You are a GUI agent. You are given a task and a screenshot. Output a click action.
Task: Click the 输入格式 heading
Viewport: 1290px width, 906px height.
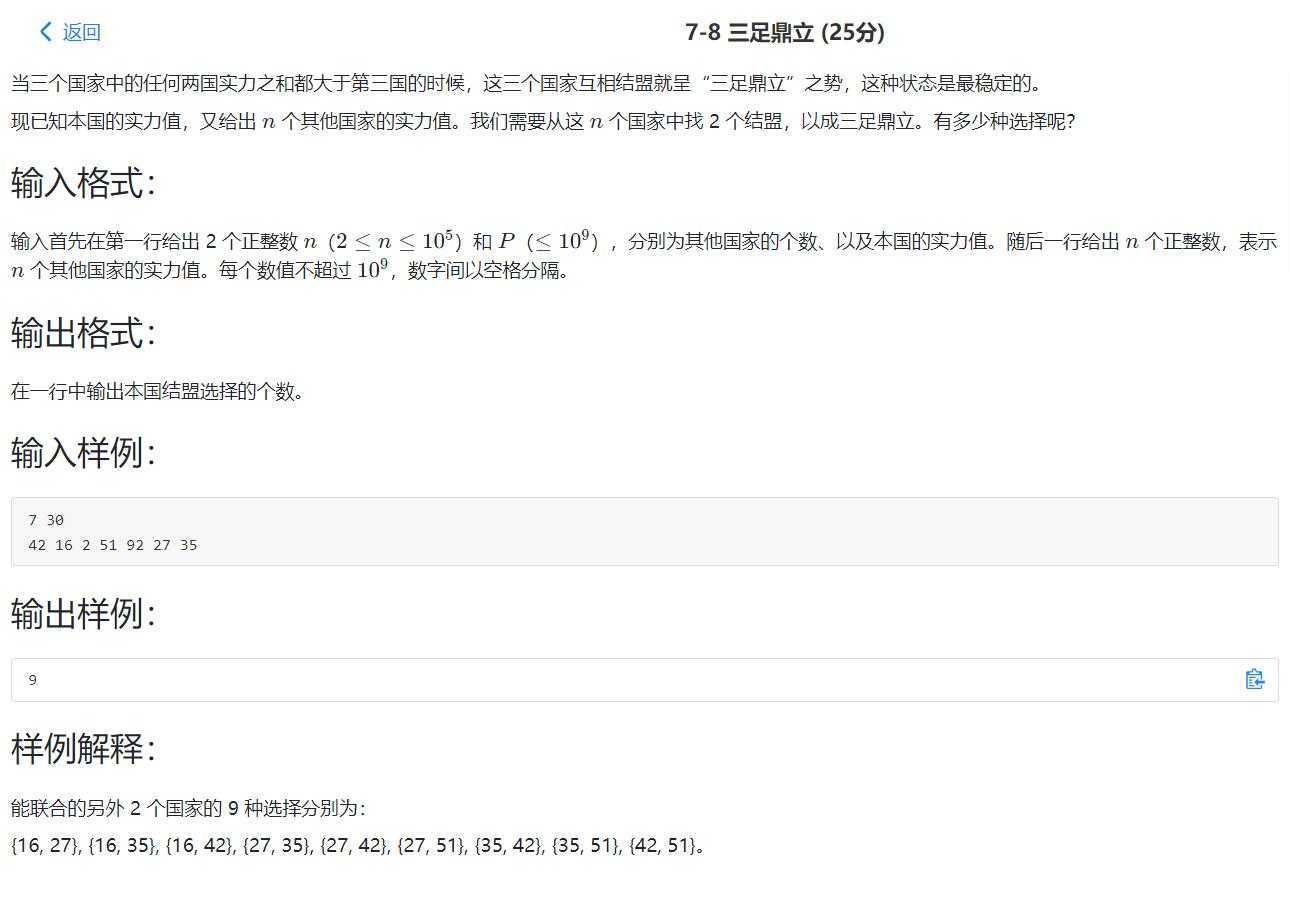tap(83, 183)
